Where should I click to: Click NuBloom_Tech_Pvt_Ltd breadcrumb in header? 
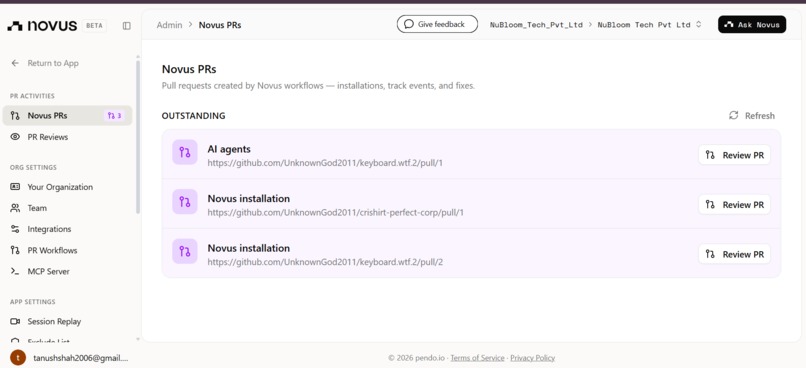(x=536, y=24)
